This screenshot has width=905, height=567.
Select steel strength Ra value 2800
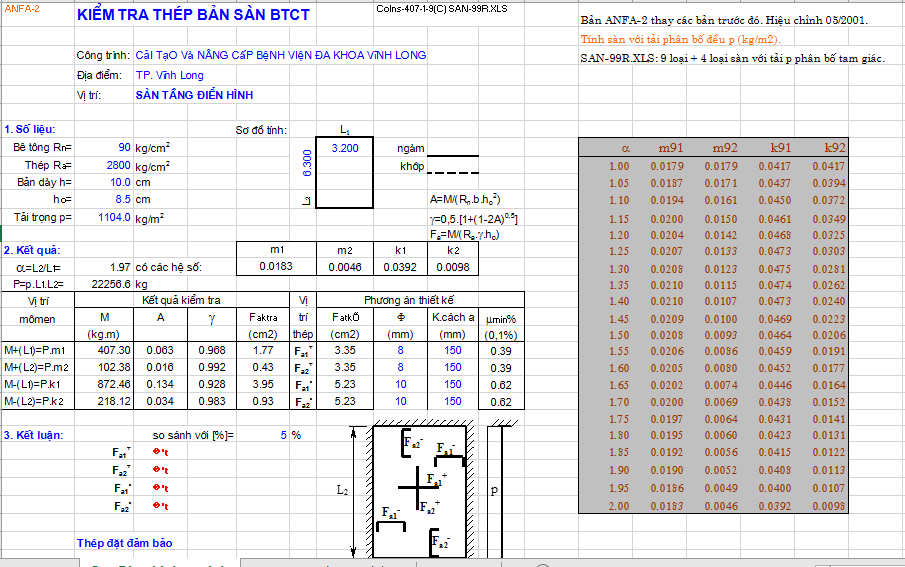point(118,166)
